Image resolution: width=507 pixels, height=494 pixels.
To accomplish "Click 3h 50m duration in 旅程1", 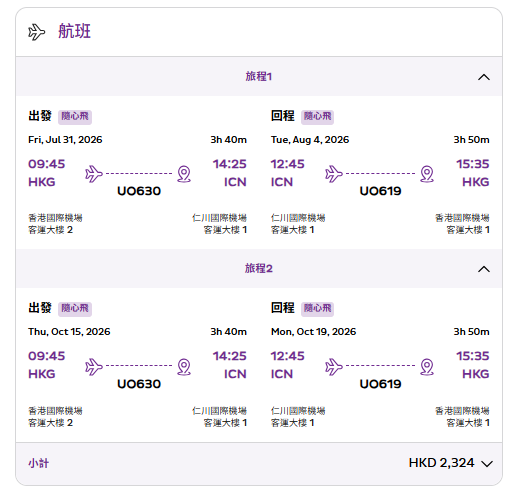I will point(471,140).
